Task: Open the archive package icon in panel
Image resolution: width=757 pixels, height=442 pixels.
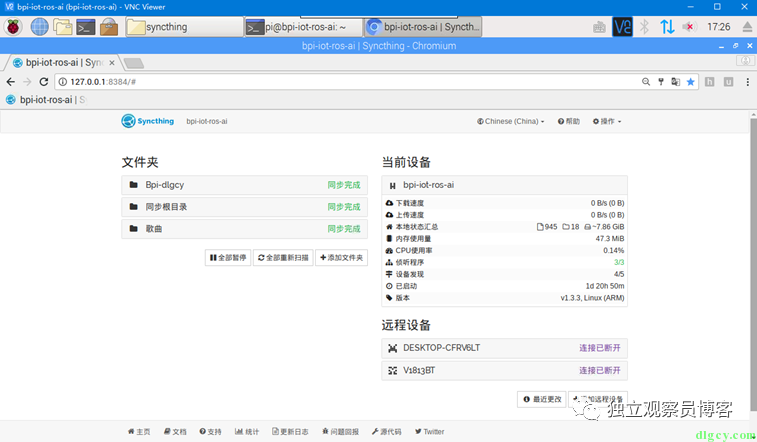Action: (x=109, y=27)
